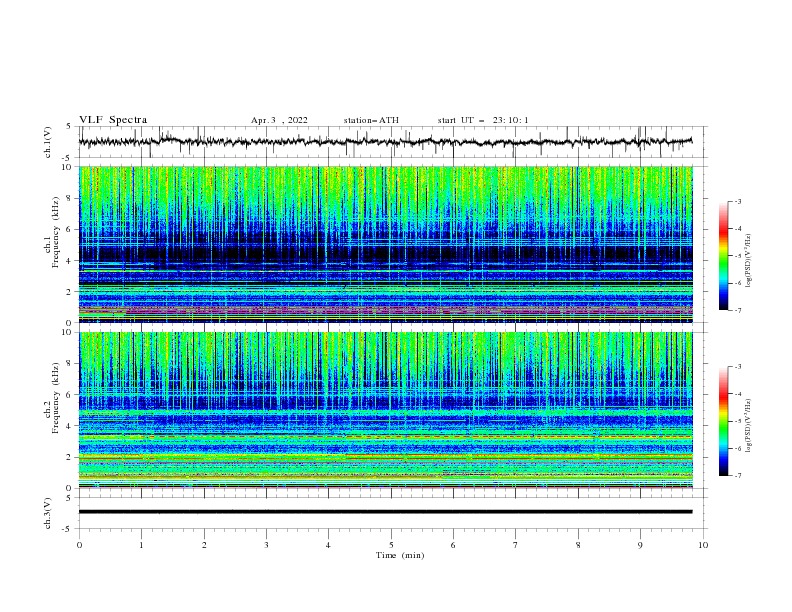792x612 pixels.
Task: Select the "ch.1(V)" axis label
Action: [x=48, y=142]
